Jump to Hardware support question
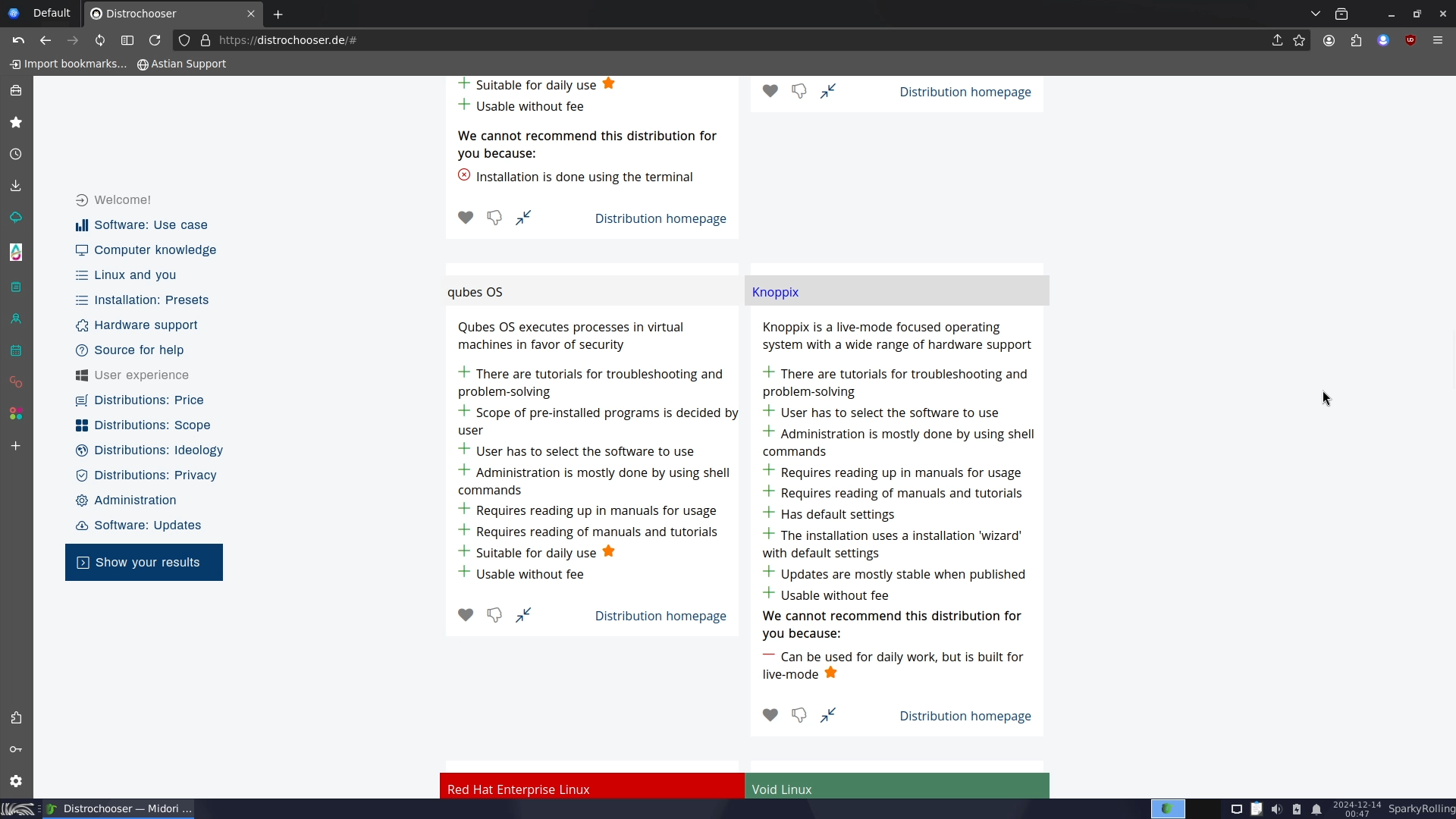 [x=146, y=325]
